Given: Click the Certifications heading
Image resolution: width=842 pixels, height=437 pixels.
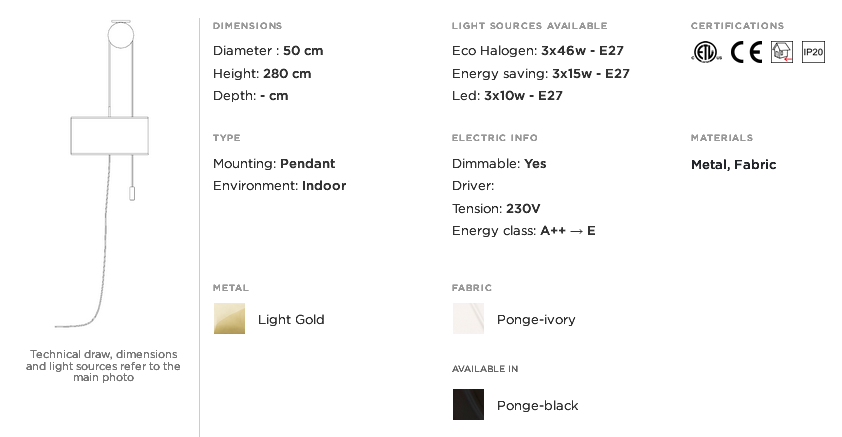Looking at the screenshot, I should tap(737, 26).
